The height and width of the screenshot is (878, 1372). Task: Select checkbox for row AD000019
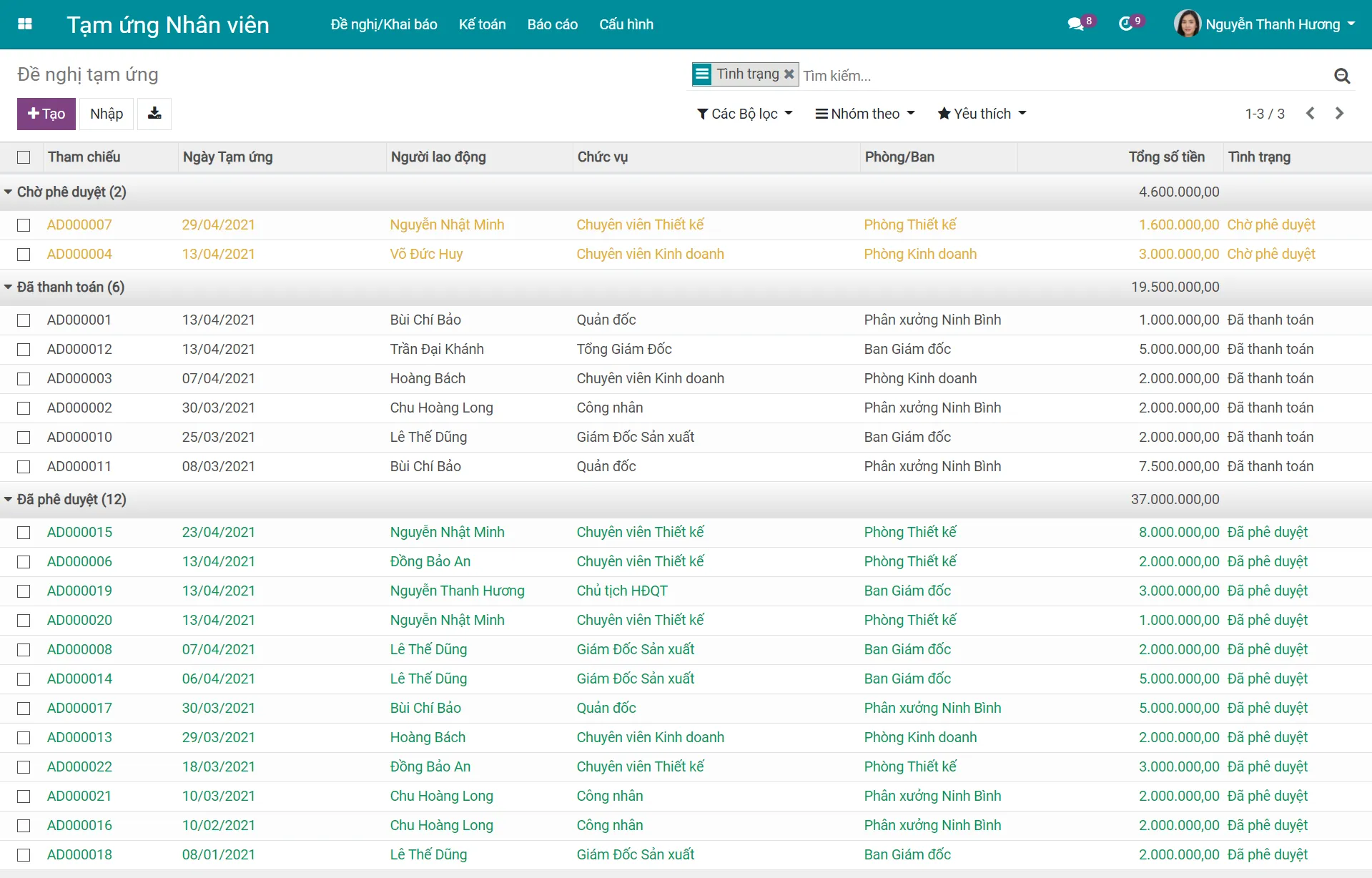point(24,591)
